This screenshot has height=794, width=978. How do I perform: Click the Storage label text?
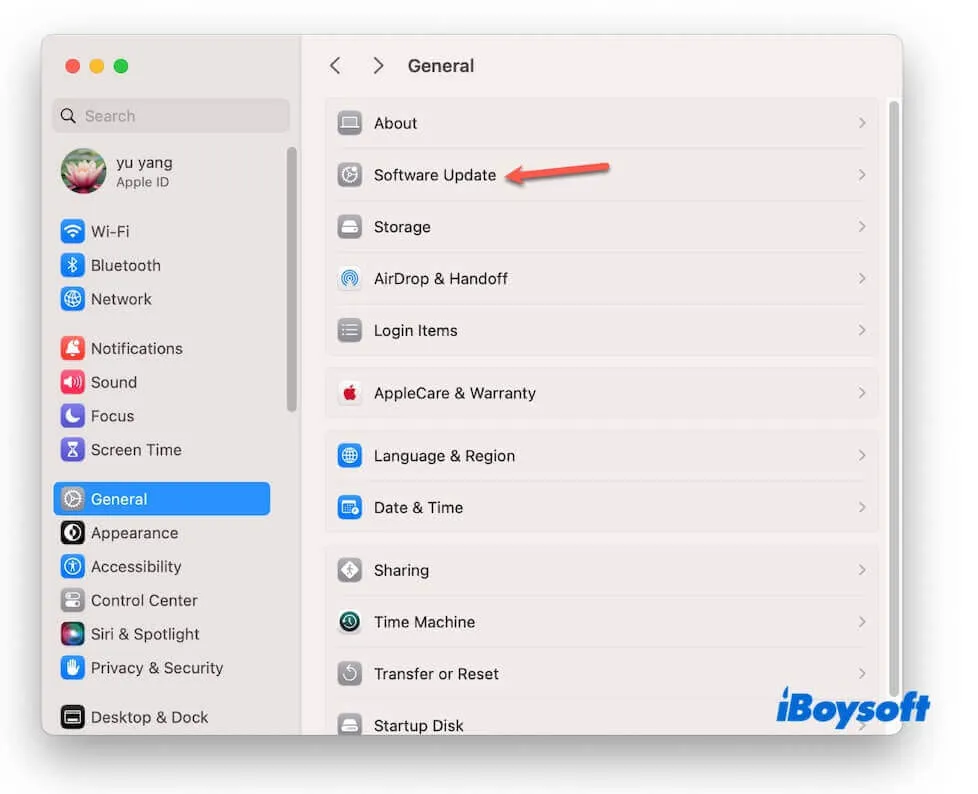pos(402,226)
